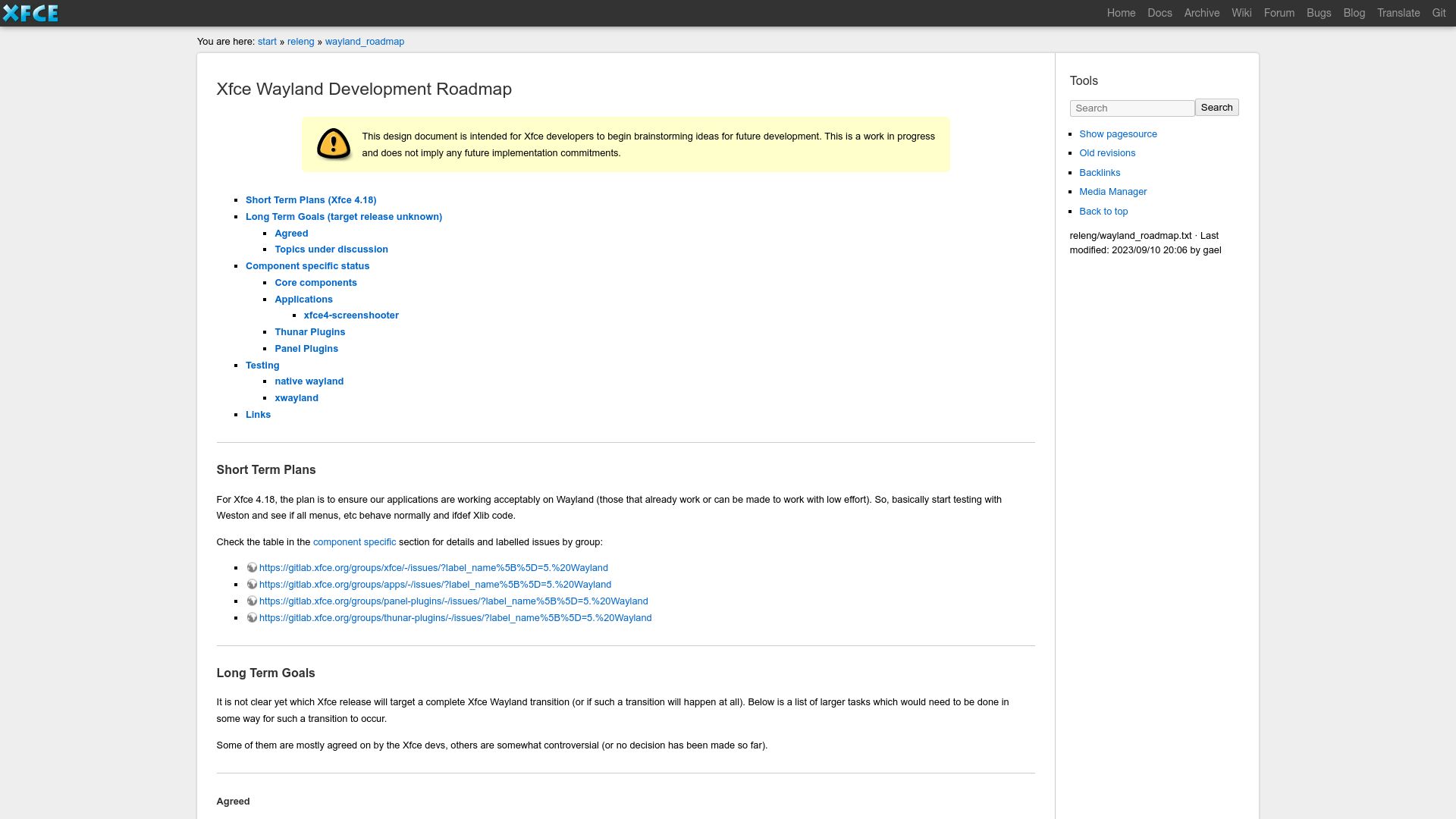Open Bugs in the top navigation
The image size is (1456, 819).
pyautogui.click(x=1319, y=13)
